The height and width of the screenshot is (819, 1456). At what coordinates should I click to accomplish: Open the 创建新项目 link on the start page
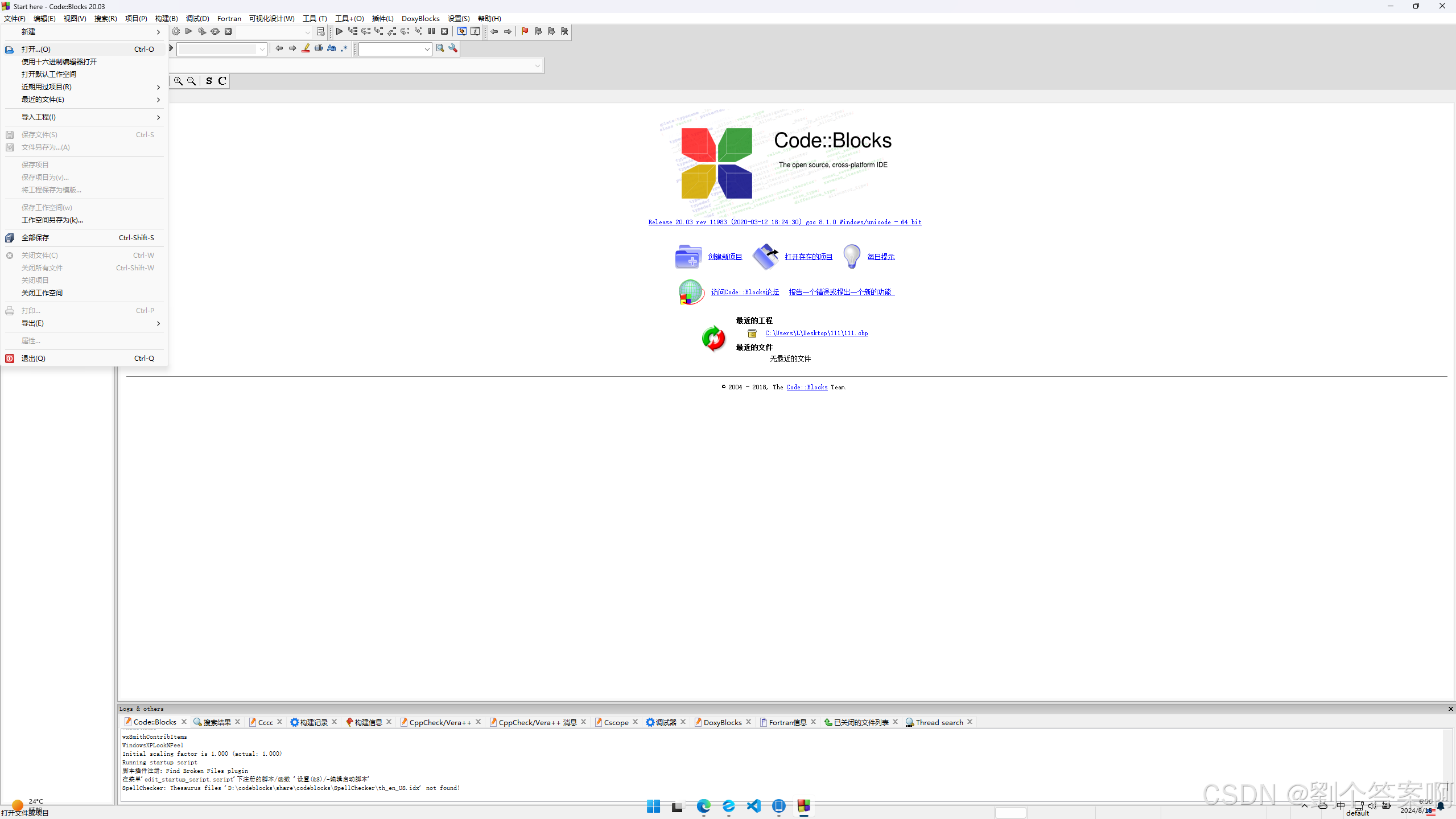(x=725, y=256)
